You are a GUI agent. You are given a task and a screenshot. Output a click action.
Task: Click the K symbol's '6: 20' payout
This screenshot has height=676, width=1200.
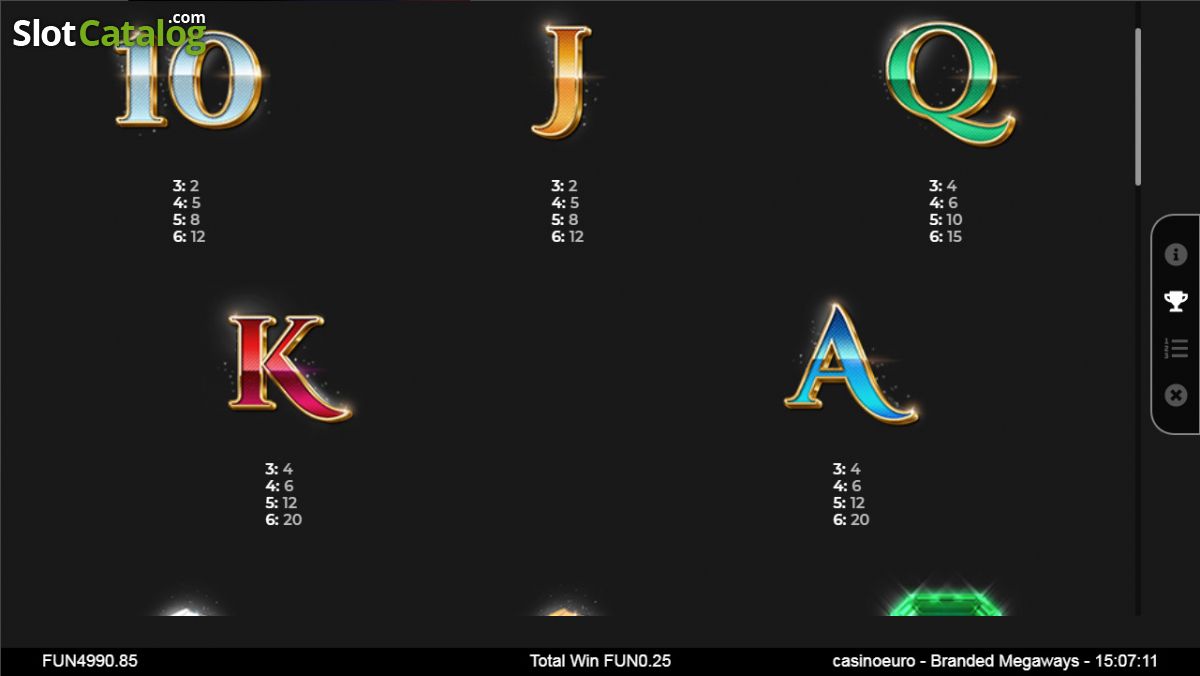[284, 520]
